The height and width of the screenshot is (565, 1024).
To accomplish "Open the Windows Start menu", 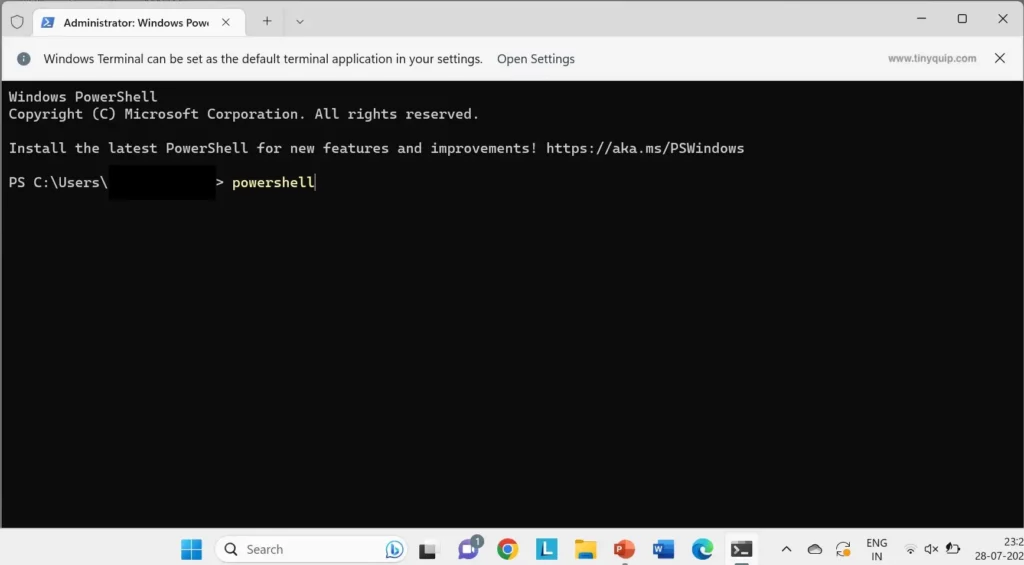I will [x=191, y=549].
